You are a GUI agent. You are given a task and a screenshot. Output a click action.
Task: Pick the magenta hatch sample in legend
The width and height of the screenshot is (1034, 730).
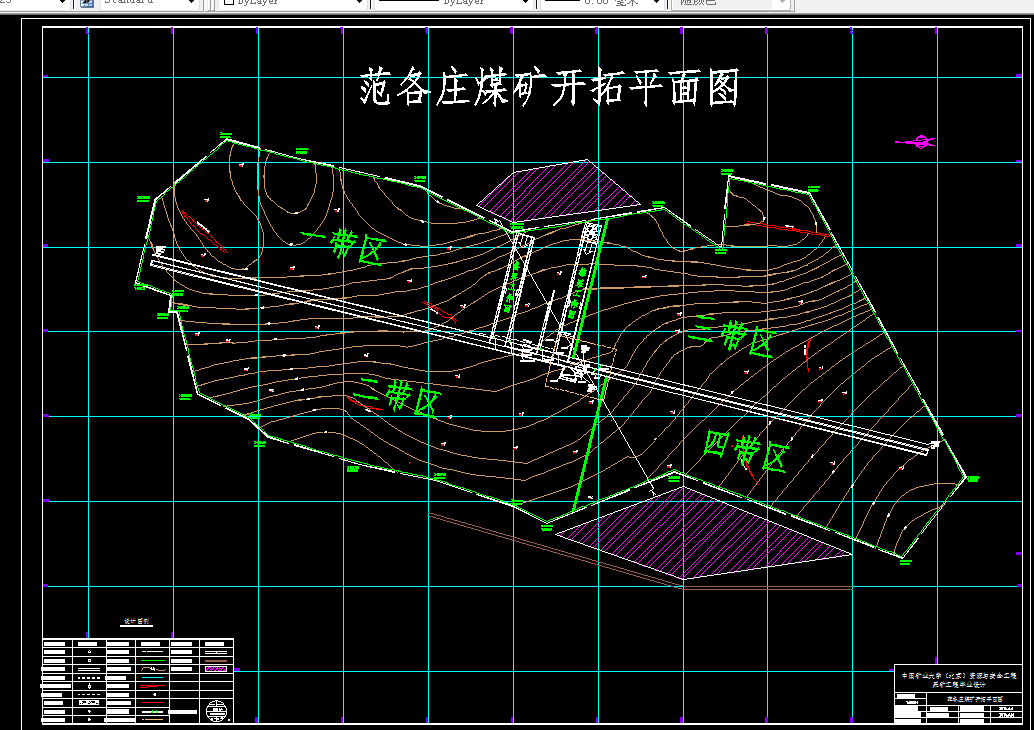tap(216, 669)
